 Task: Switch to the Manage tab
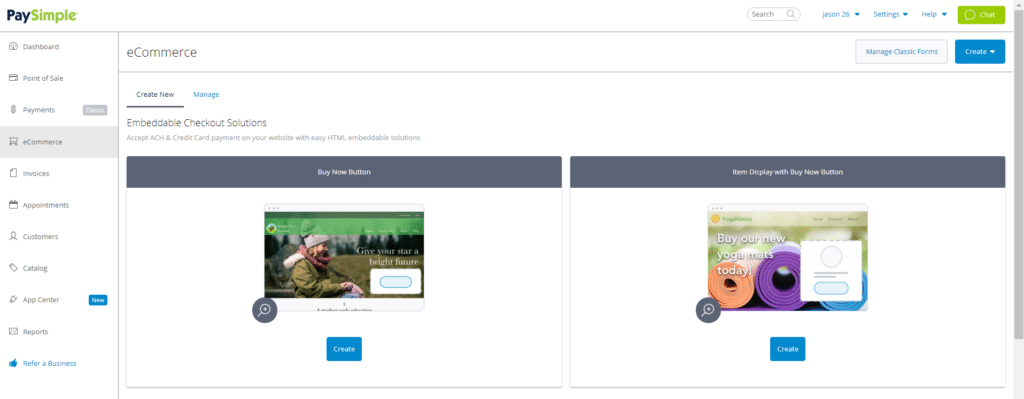206,95
